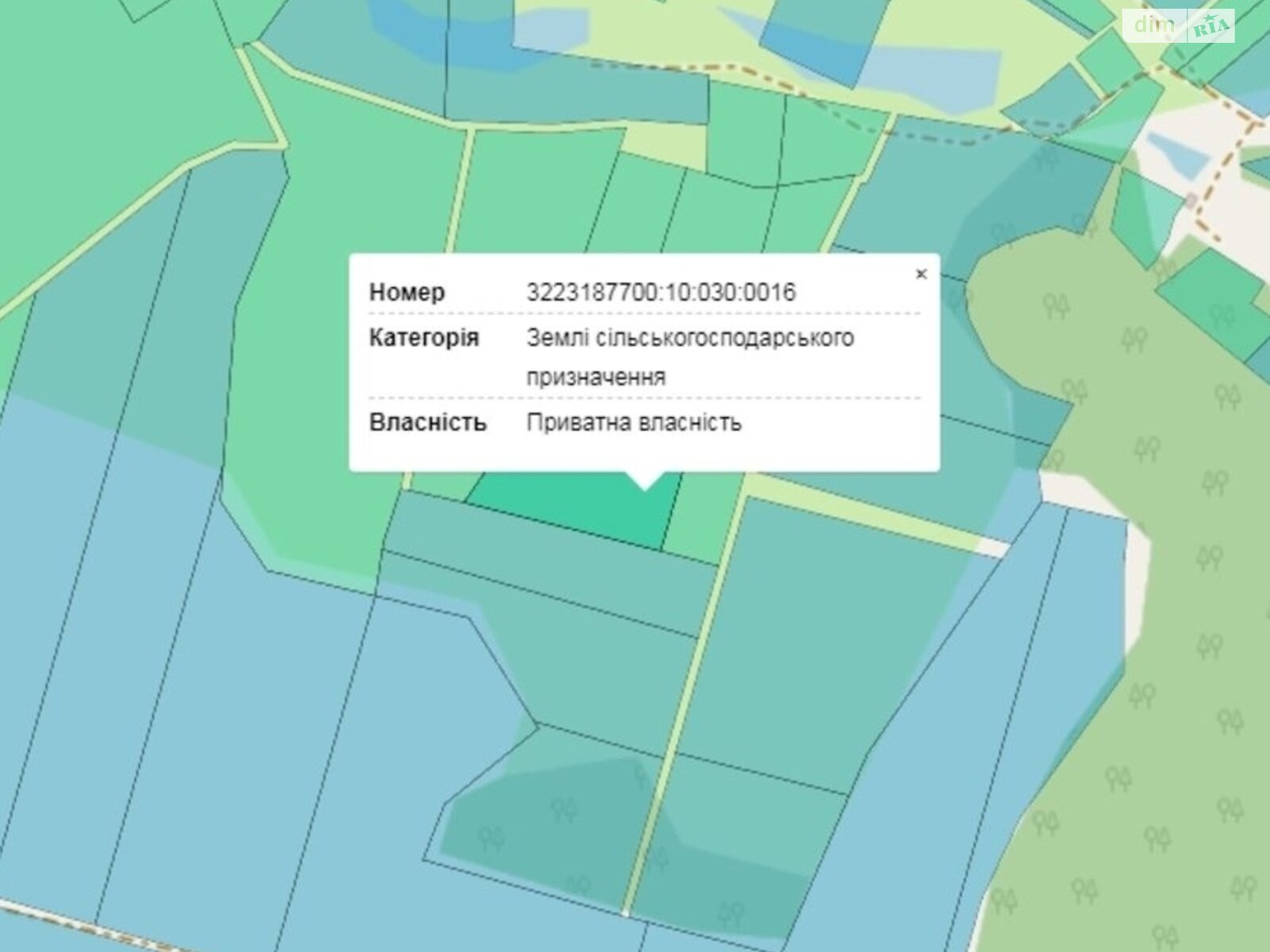Click the 'Номер' label in popup
The width and height of the screenshot is (1270, 952).
(x=407, y=293)
